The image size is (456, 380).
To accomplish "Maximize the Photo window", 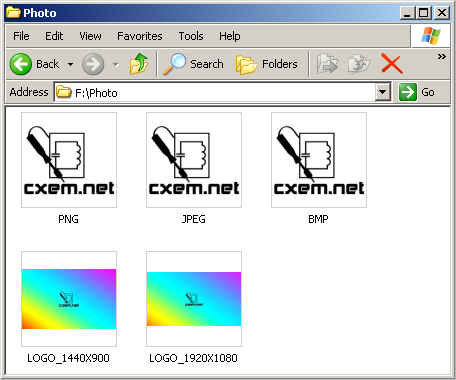I will [424, 13].
